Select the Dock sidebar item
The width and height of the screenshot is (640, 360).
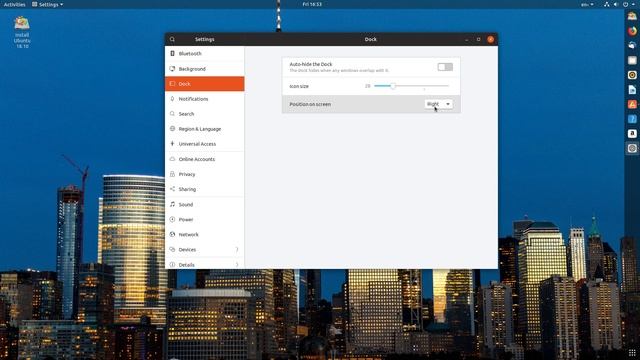click(204, 84)
